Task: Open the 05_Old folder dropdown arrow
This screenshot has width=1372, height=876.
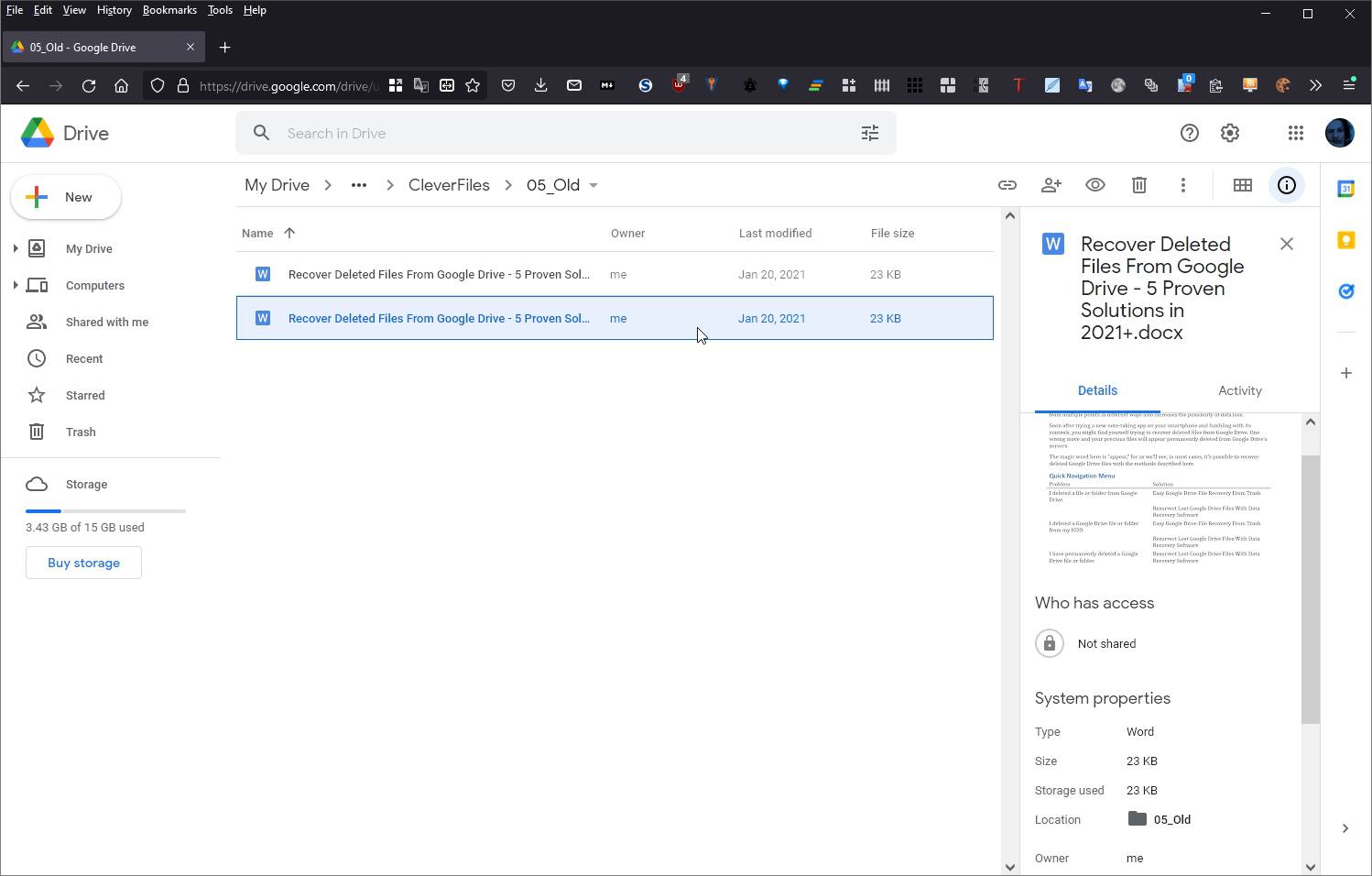Action: [593, 185]
